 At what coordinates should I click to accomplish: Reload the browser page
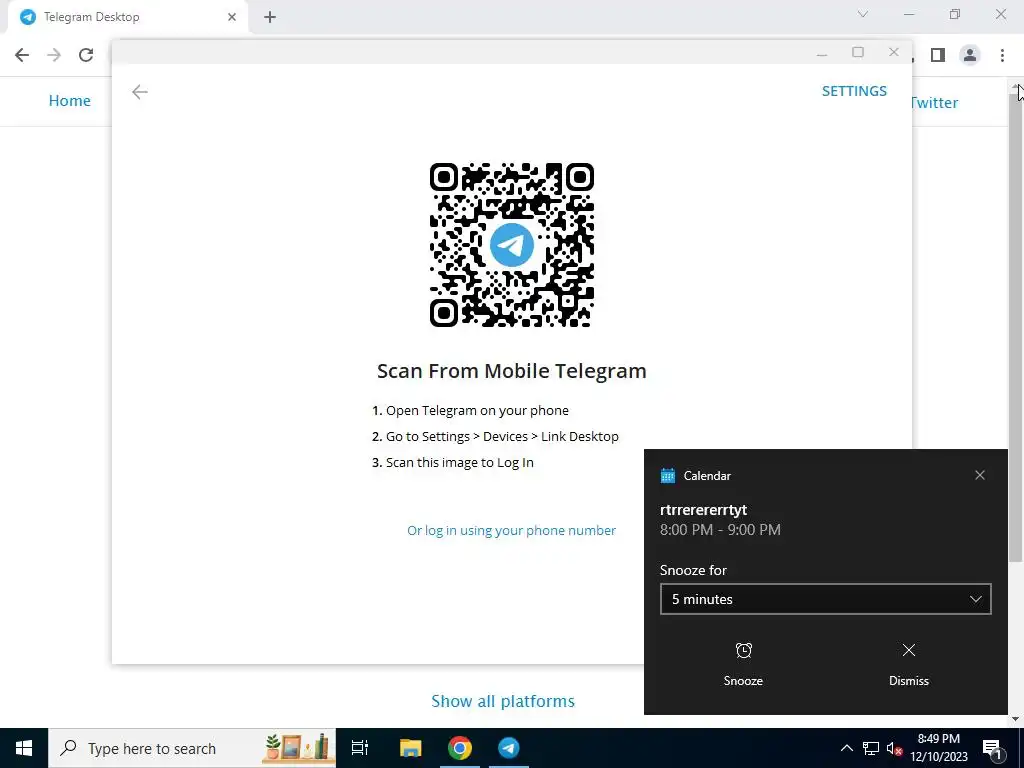point(86,55)
